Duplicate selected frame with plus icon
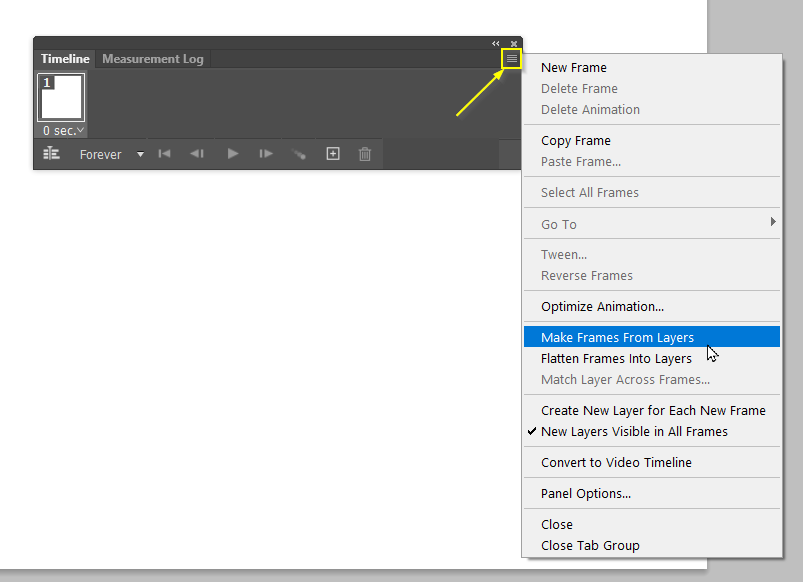 (x=333, y=153)
